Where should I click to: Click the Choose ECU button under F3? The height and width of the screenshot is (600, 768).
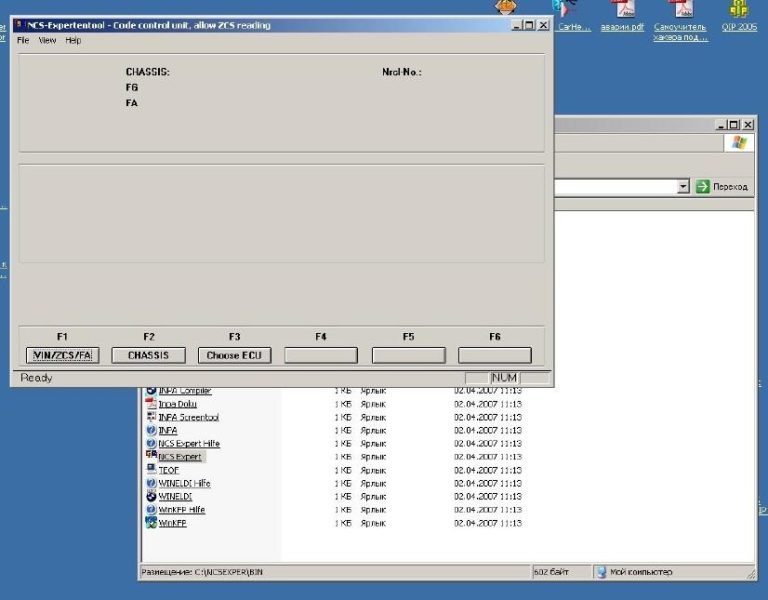(x=235, y=355)
